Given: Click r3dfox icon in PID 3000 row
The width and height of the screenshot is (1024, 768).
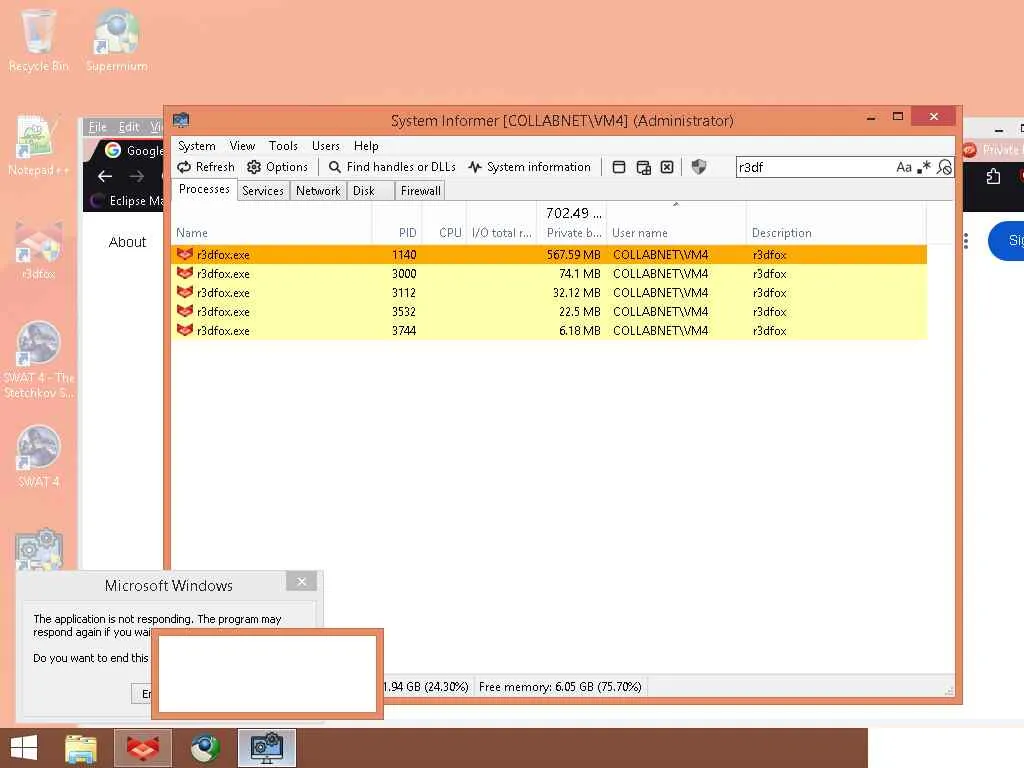Looking at the screenshot, I should click(x=185, y=273).
